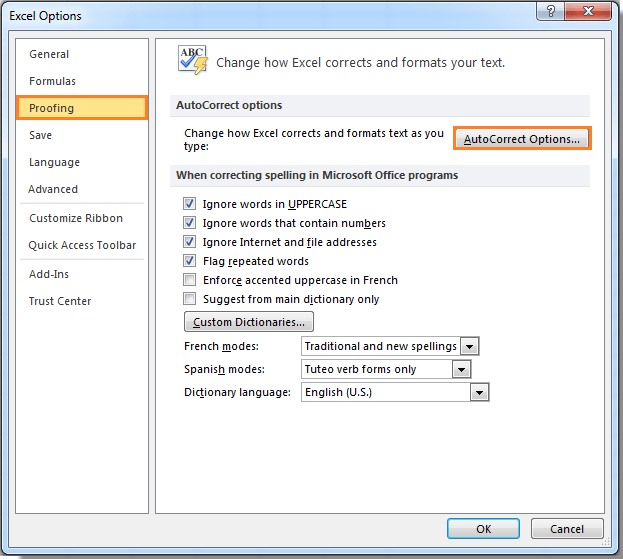The image size is (623, 559).
Task: Go to Quick Access Toolbar settings
Action: point(82,245)
